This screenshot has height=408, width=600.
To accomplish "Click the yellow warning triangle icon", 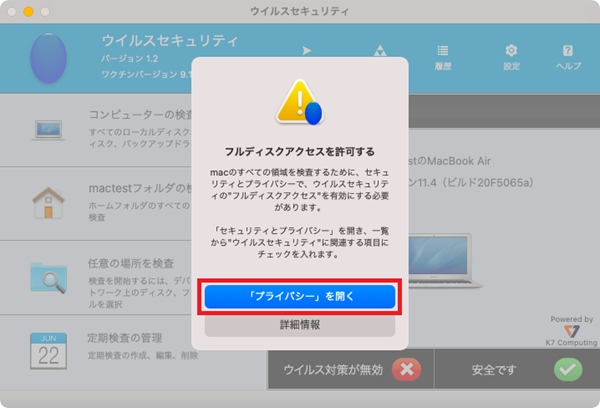I will click(300, 102).
